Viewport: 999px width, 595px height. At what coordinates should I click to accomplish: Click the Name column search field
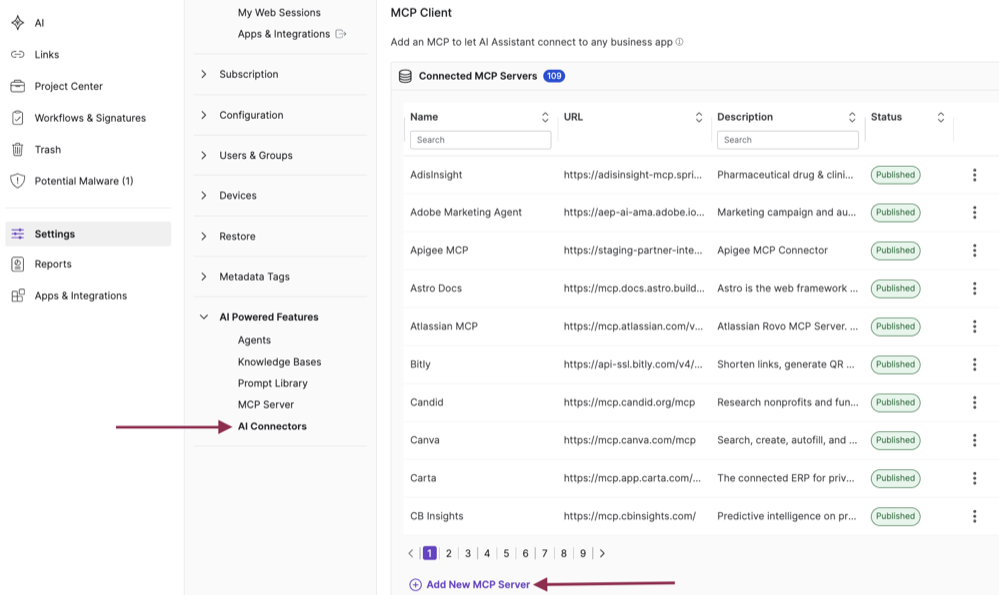click(480, 140)
